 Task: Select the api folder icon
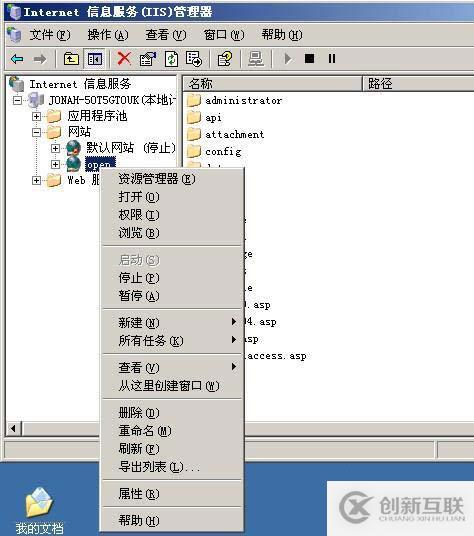click(194, 117)
